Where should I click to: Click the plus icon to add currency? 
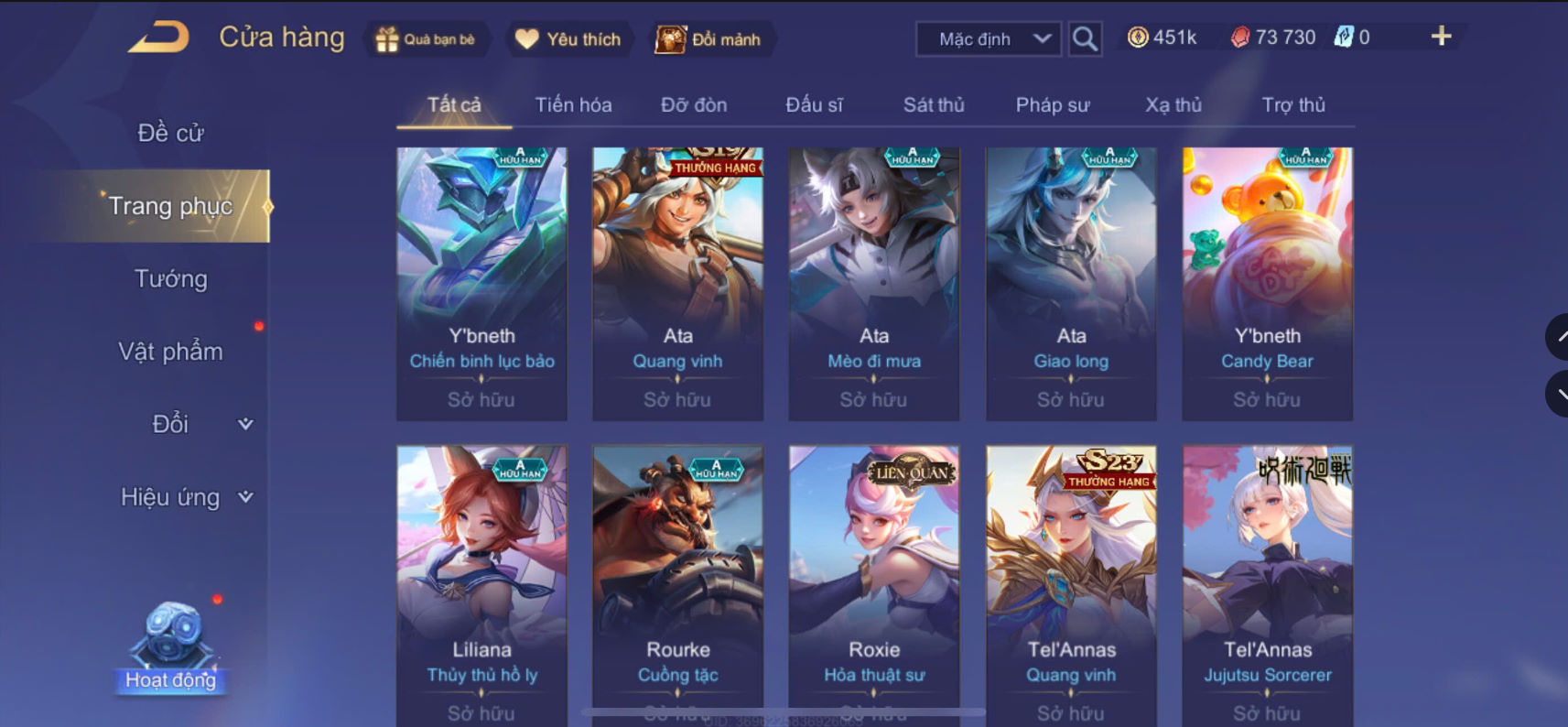[1441, 36]
